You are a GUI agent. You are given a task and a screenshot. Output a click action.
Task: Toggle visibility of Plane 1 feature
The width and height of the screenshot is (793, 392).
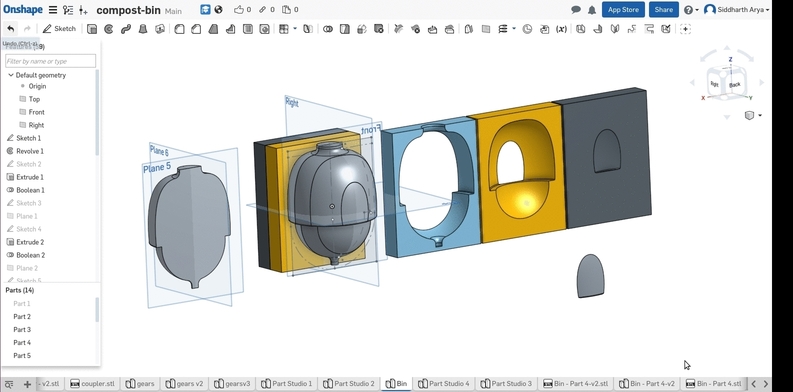coord(26,216)
